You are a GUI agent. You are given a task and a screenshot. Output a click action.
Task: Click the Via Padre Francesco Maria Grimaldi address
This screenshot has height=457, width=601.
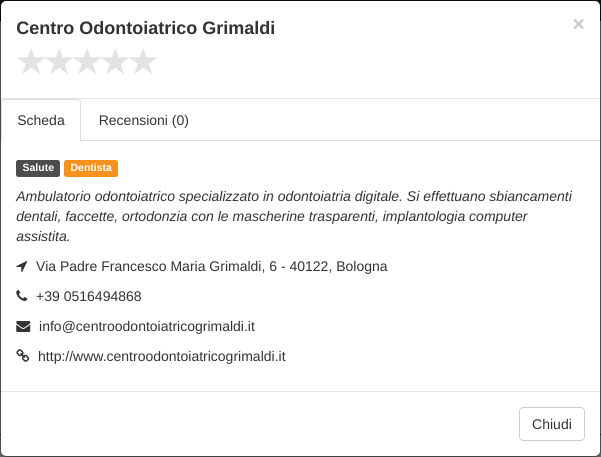[x=212, y=266]
